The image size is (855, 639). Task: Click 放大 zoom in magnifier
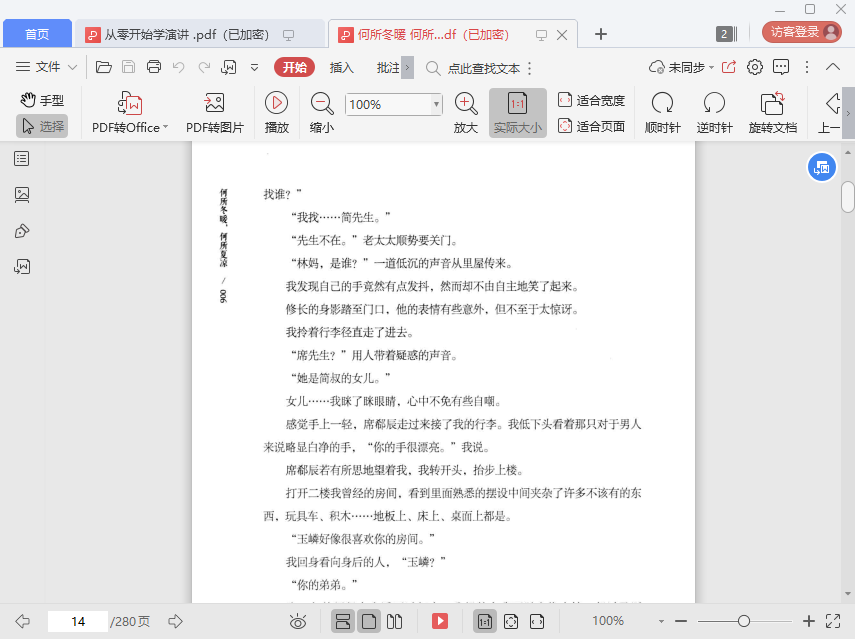[466, 113]
